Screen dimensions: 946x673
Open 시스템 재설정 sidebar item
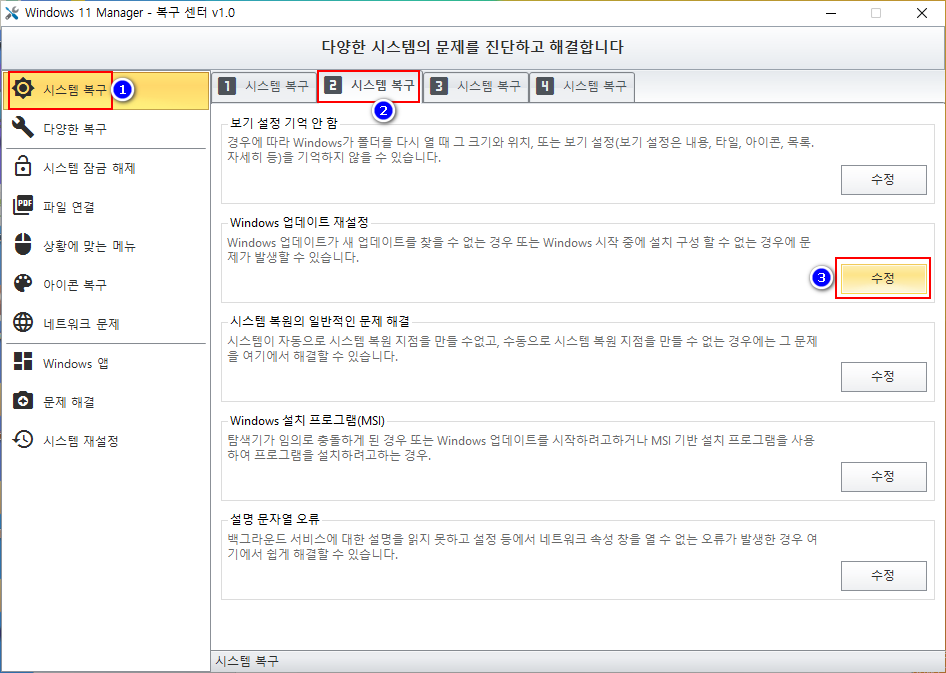(106, 441)
